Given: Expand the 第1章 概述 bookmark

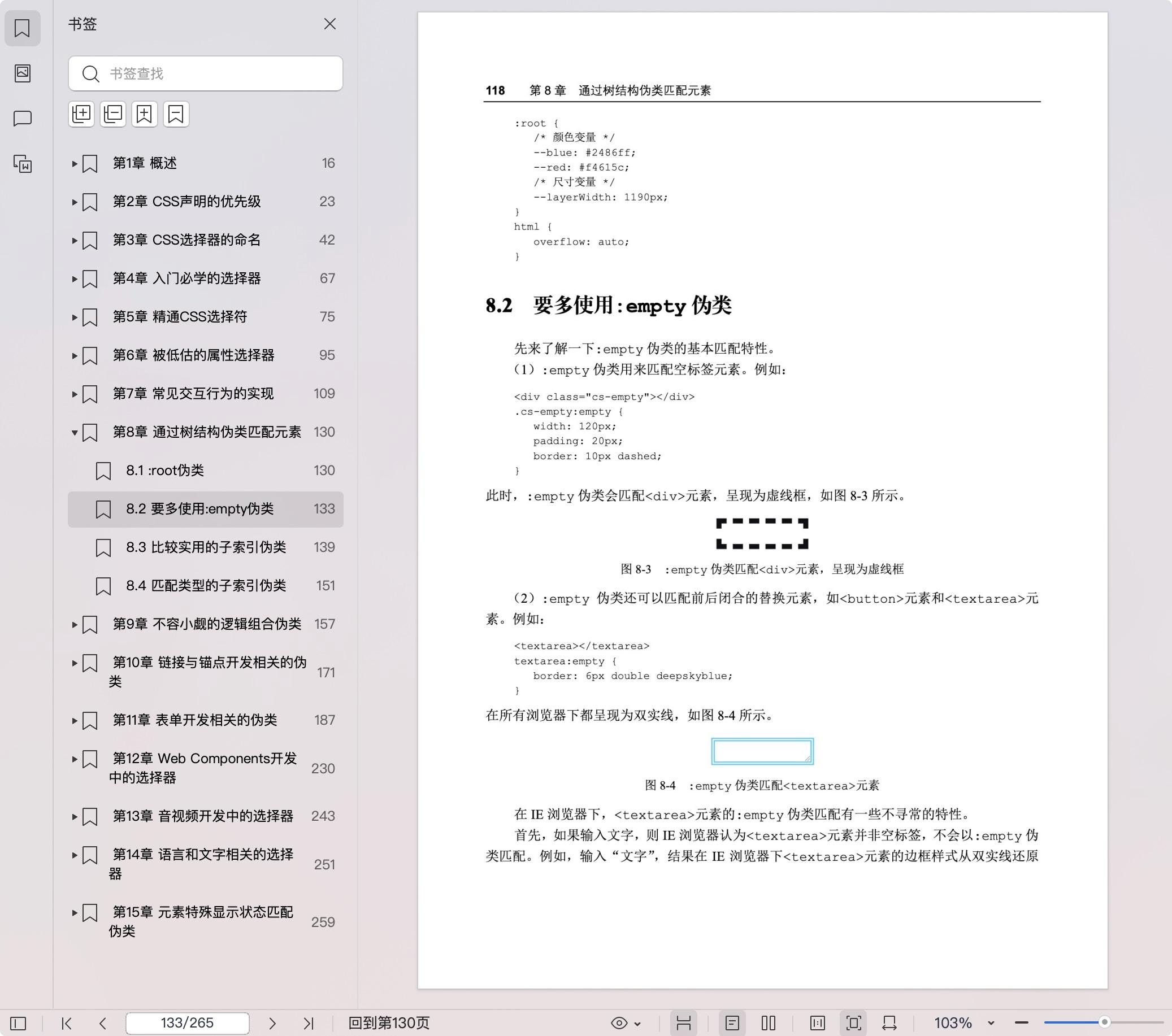Looking at the screenshot, I should 75,163.
